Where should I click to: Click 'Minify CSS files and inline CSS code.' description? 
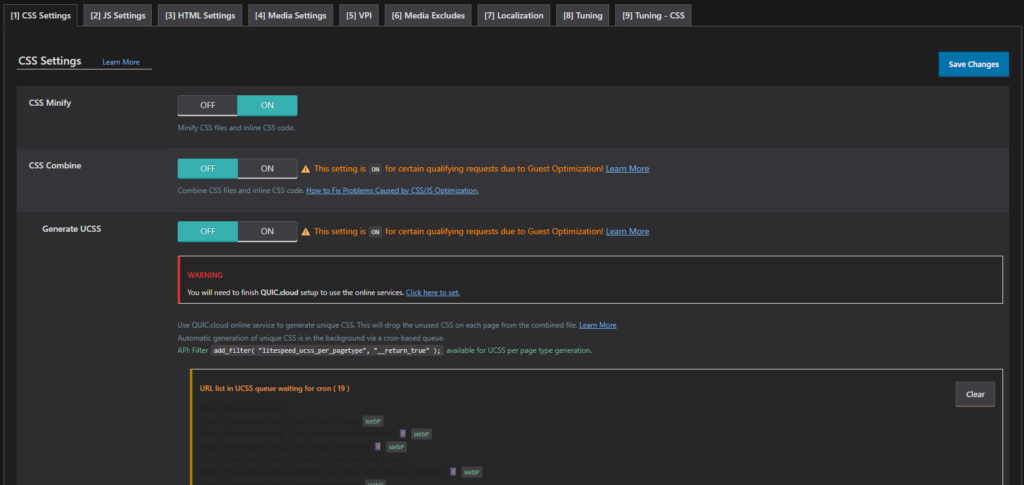[236, 128]
